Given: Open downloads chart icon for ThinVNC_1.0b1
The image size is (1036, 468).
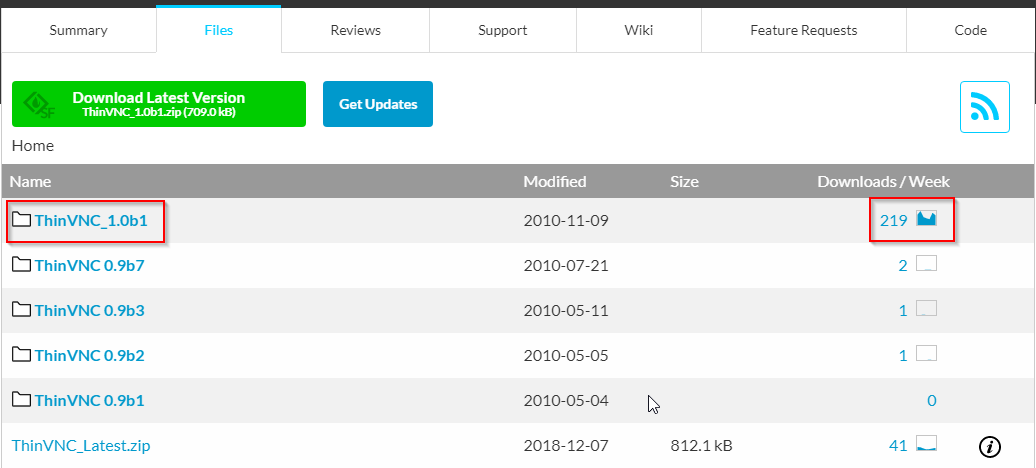Looking at the screenshot, I should pos(926,220).
